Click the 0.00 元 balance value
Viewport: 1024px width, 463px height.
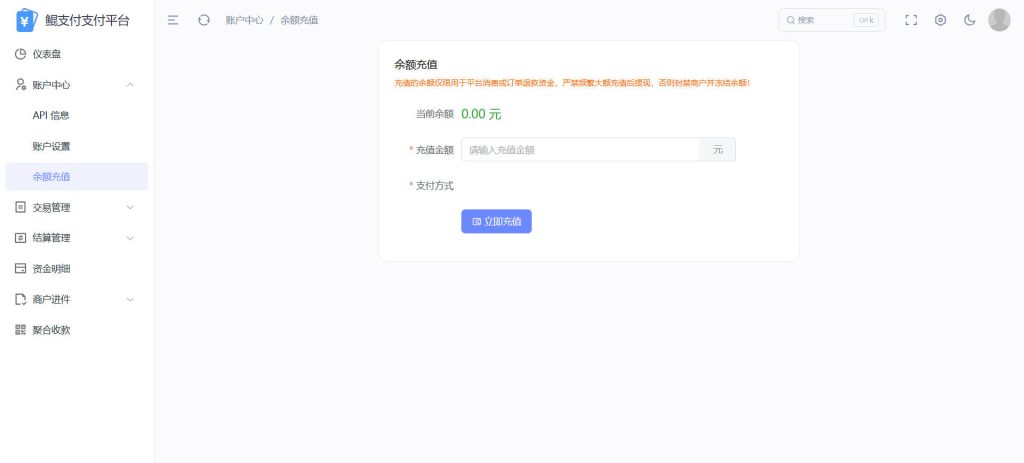coord(481,114)
